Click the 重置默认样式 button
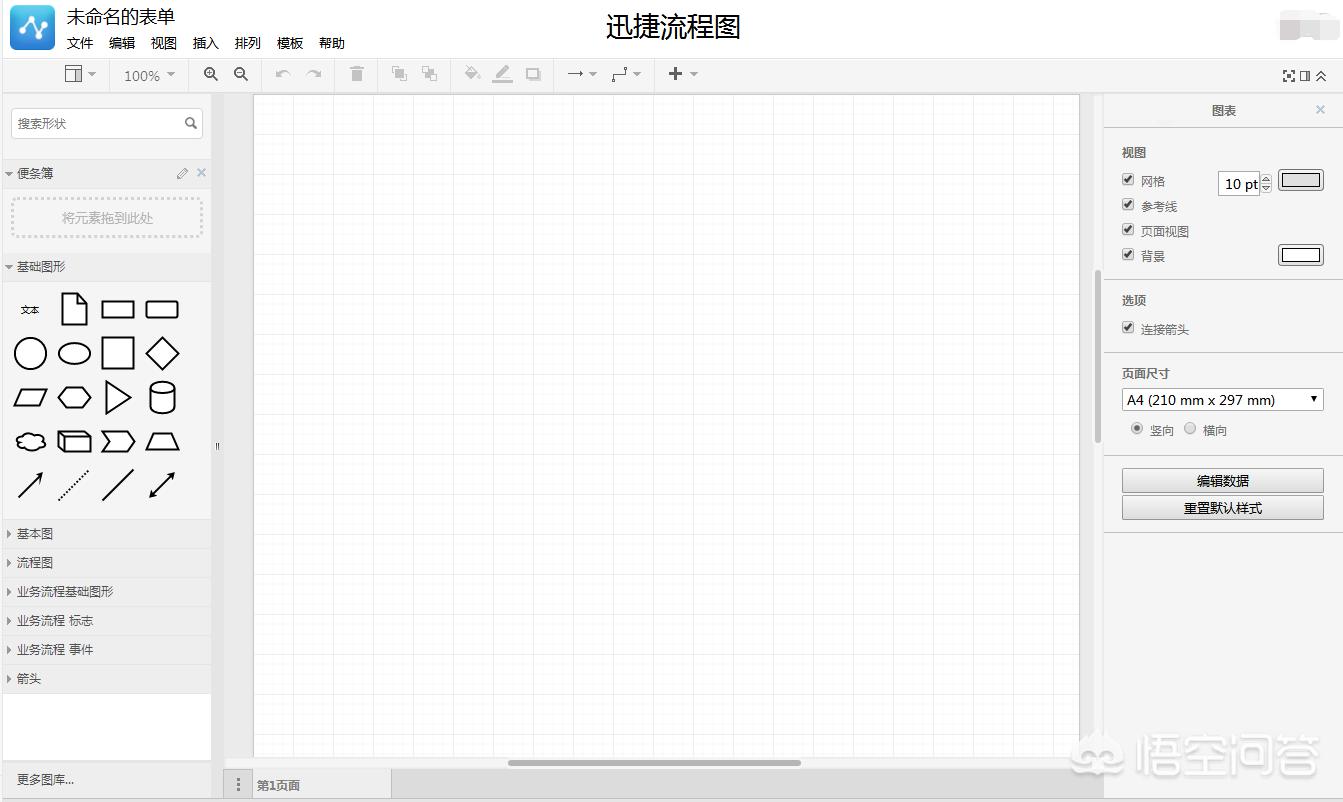 click(1223, 508)
